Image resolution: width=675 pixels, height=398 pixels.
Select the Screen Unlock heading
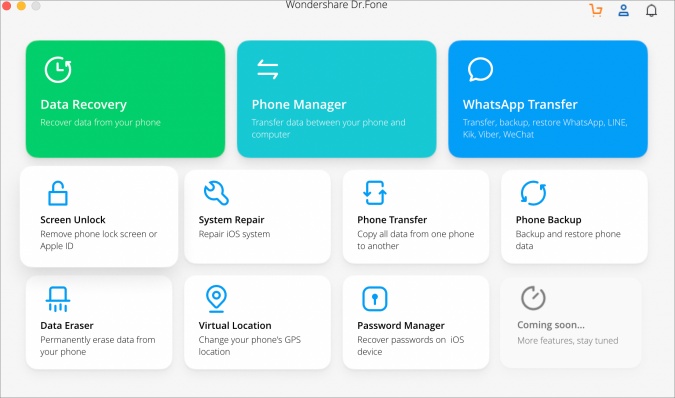coord(73,220)
